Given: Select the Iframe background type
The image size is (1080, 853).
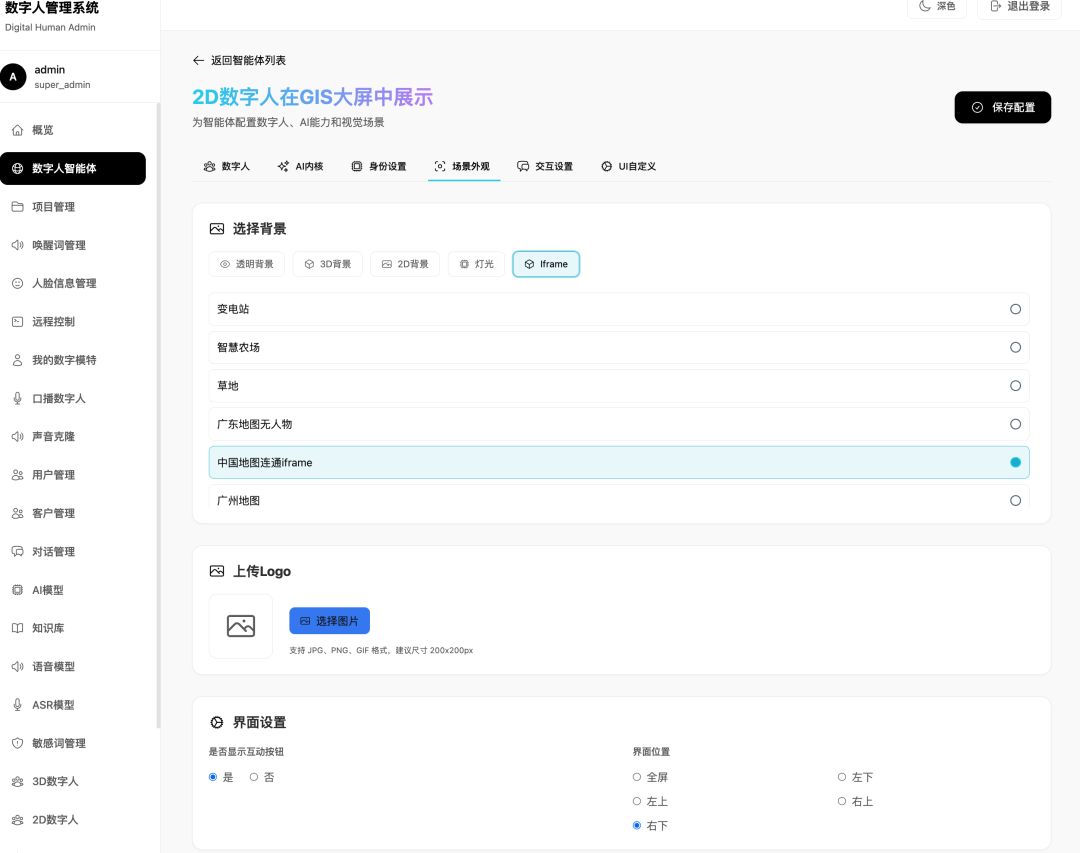Looking at the screenshot, I should tap(546, 265).
